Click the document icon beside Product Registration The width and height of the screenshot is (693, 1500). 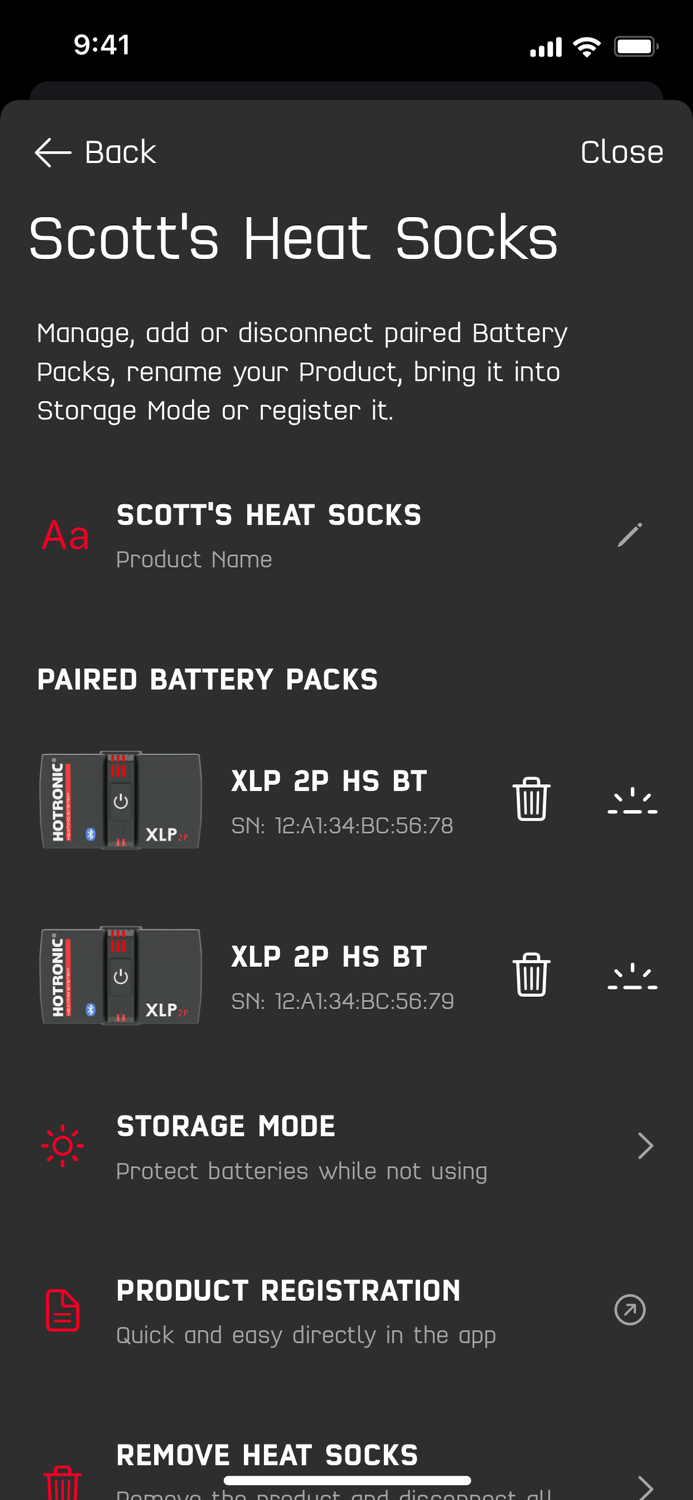(62, 1309)
